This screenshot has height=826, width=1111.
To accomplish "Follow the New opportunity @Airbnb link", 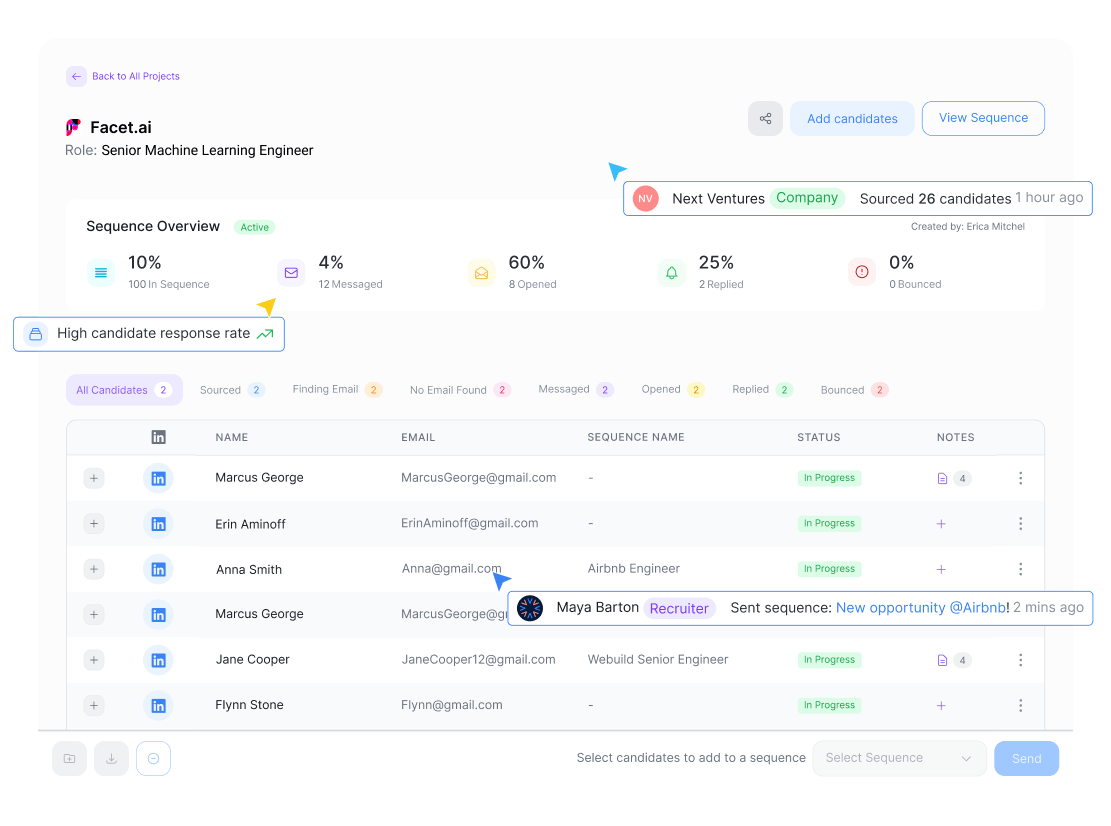I will (x=922, y=608).
